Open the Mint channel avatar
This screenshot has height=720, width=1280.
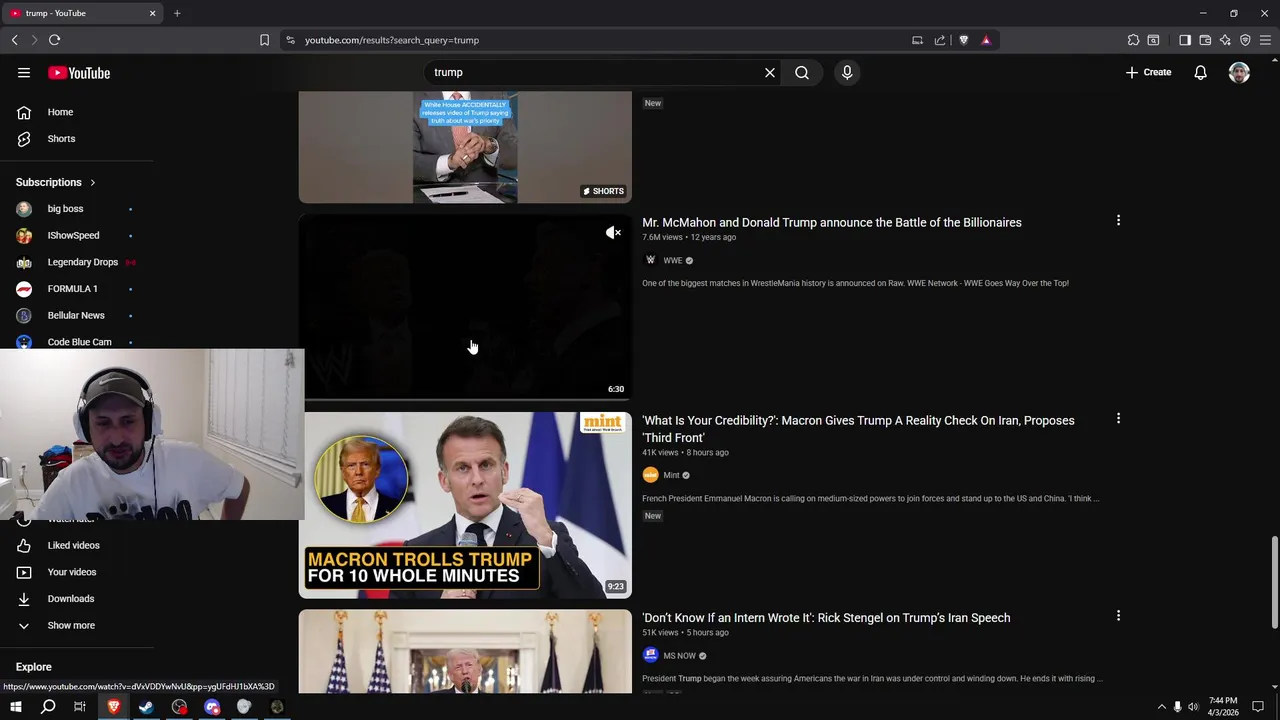click(x=650, y=475)
